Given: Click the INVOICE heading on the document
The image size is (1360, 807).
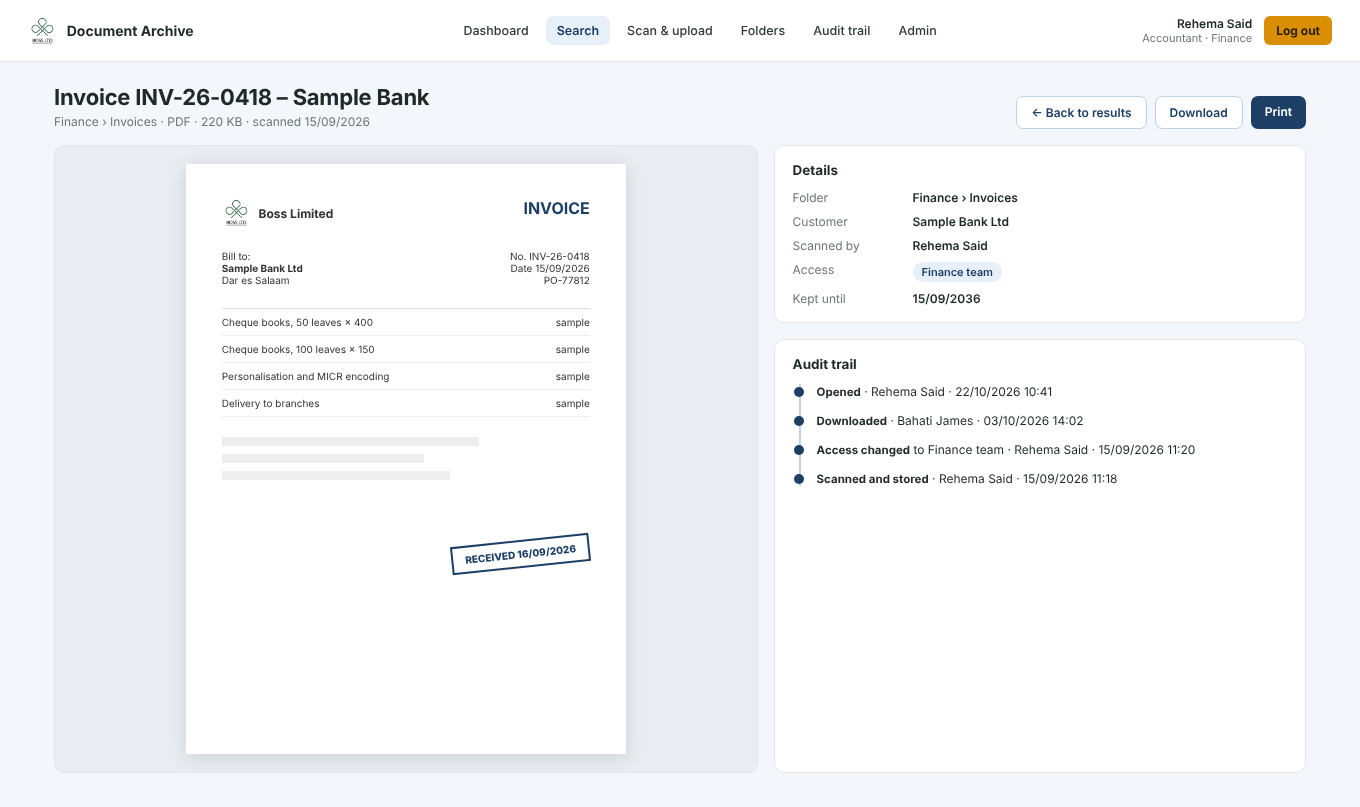Looking at the screenshot, I should (x=557, y=209).
